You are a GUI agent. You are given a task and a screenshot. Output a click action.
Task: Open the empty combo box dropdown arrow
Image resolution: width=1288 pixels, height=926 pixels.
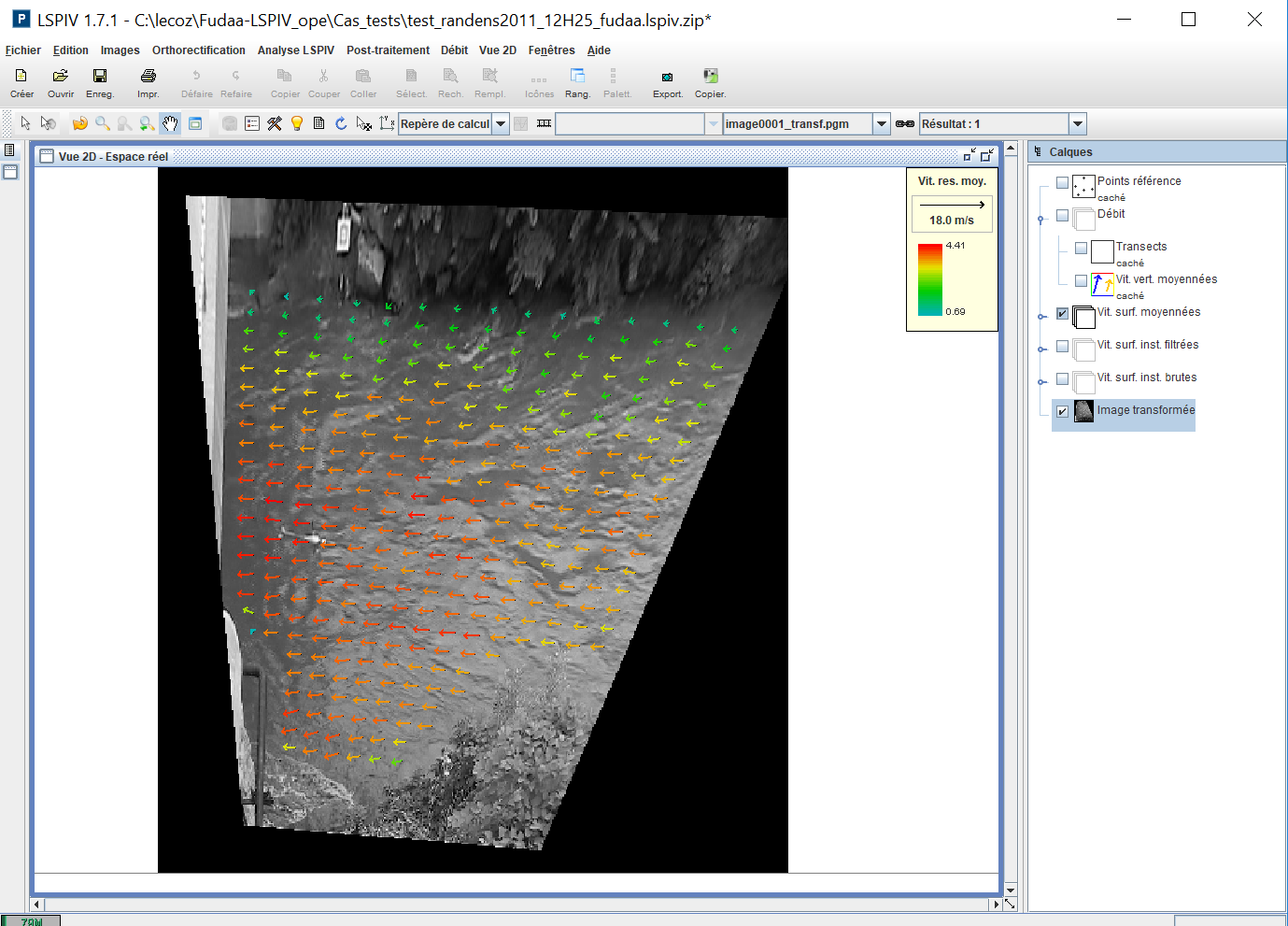pyautogui.click(x=713, y=123)
